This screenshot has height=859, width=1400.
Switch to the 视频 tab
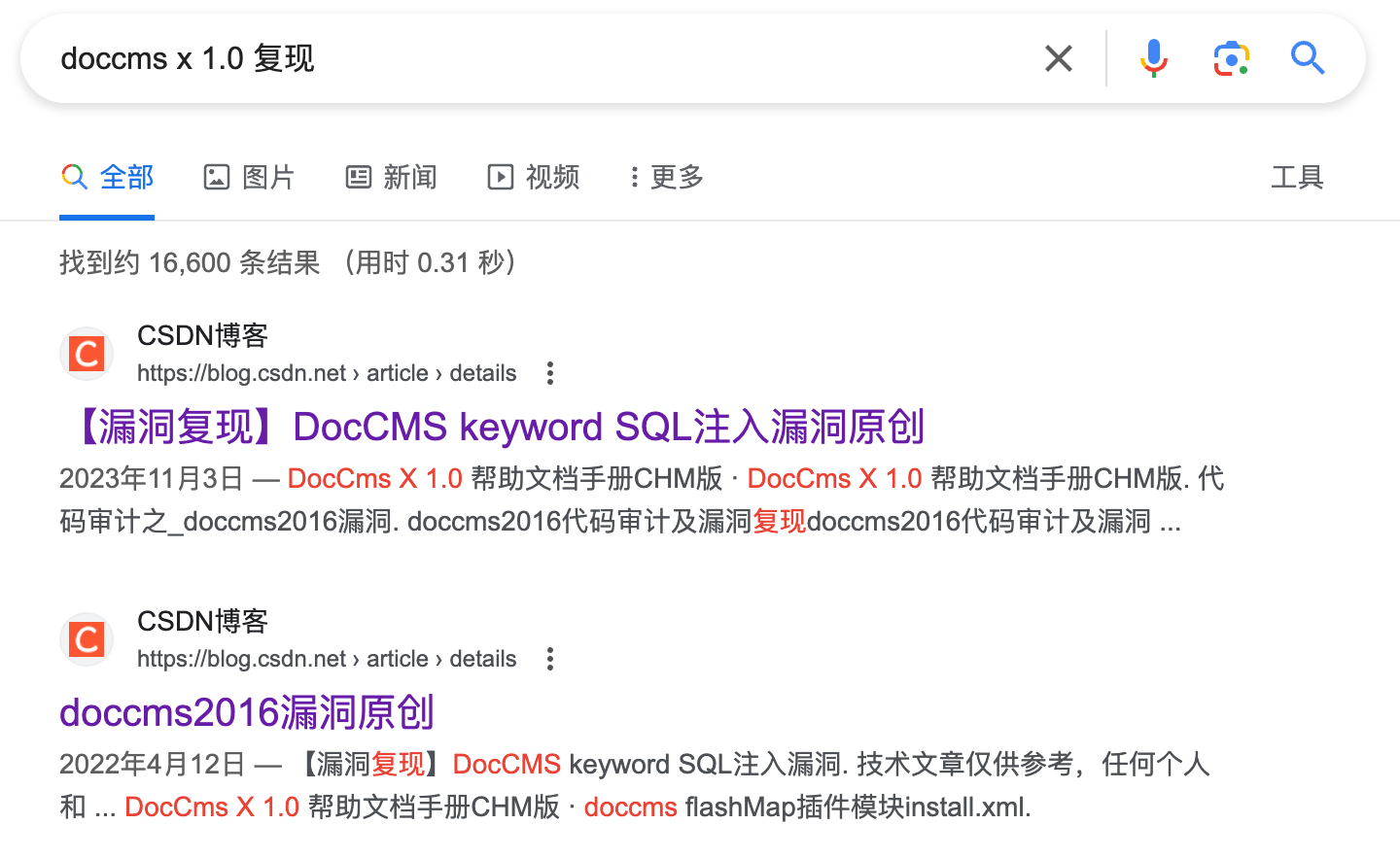point(534,177)
